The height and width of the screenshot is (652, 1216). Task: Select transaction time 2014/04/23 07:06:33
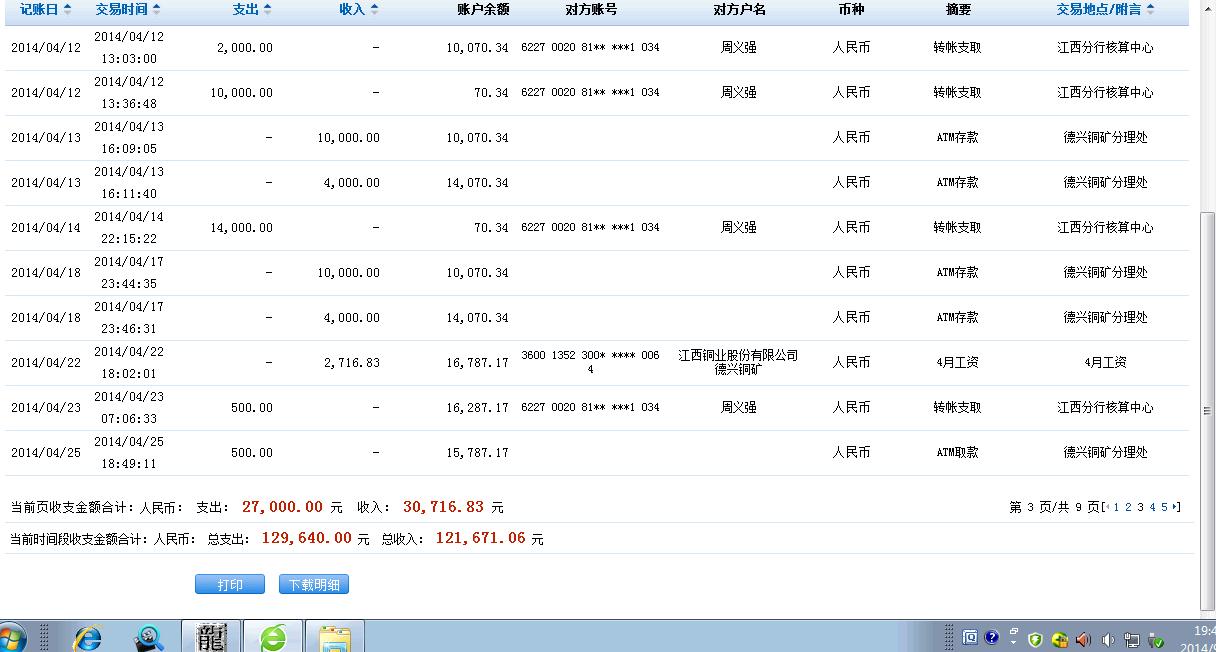point(128,408)
